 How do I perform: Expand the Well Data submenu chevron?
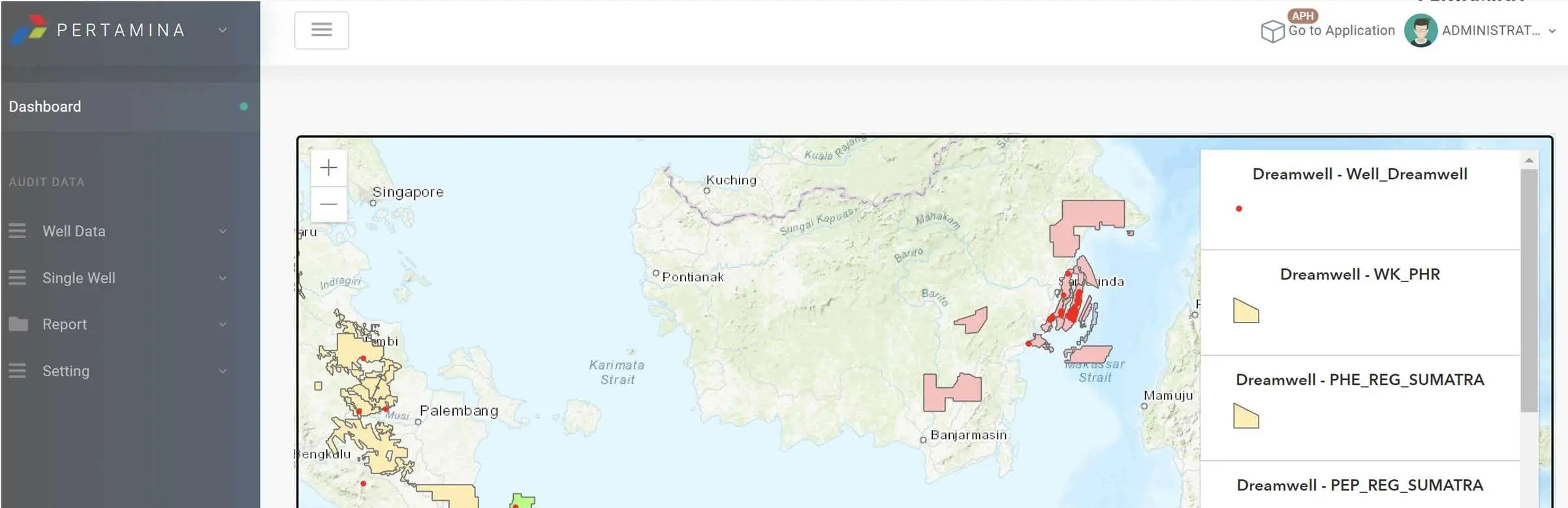223,231
